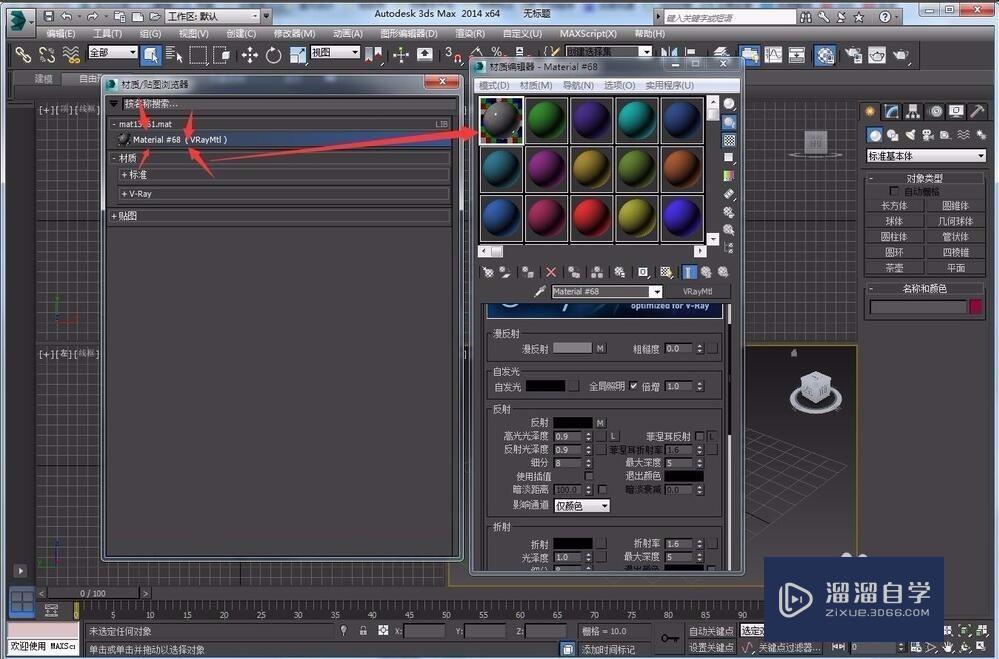
Task: Toggle 自动关键点 auto key mode
Action: point(711,631)
